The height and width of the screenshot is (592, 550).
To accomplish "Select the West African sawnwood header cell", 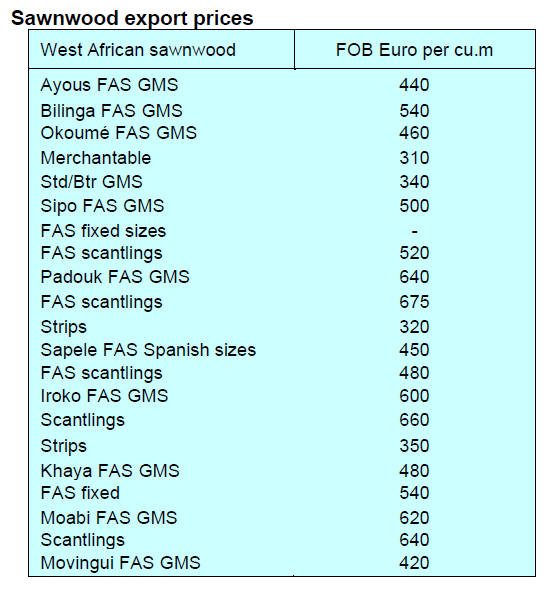I will (162, 49).
